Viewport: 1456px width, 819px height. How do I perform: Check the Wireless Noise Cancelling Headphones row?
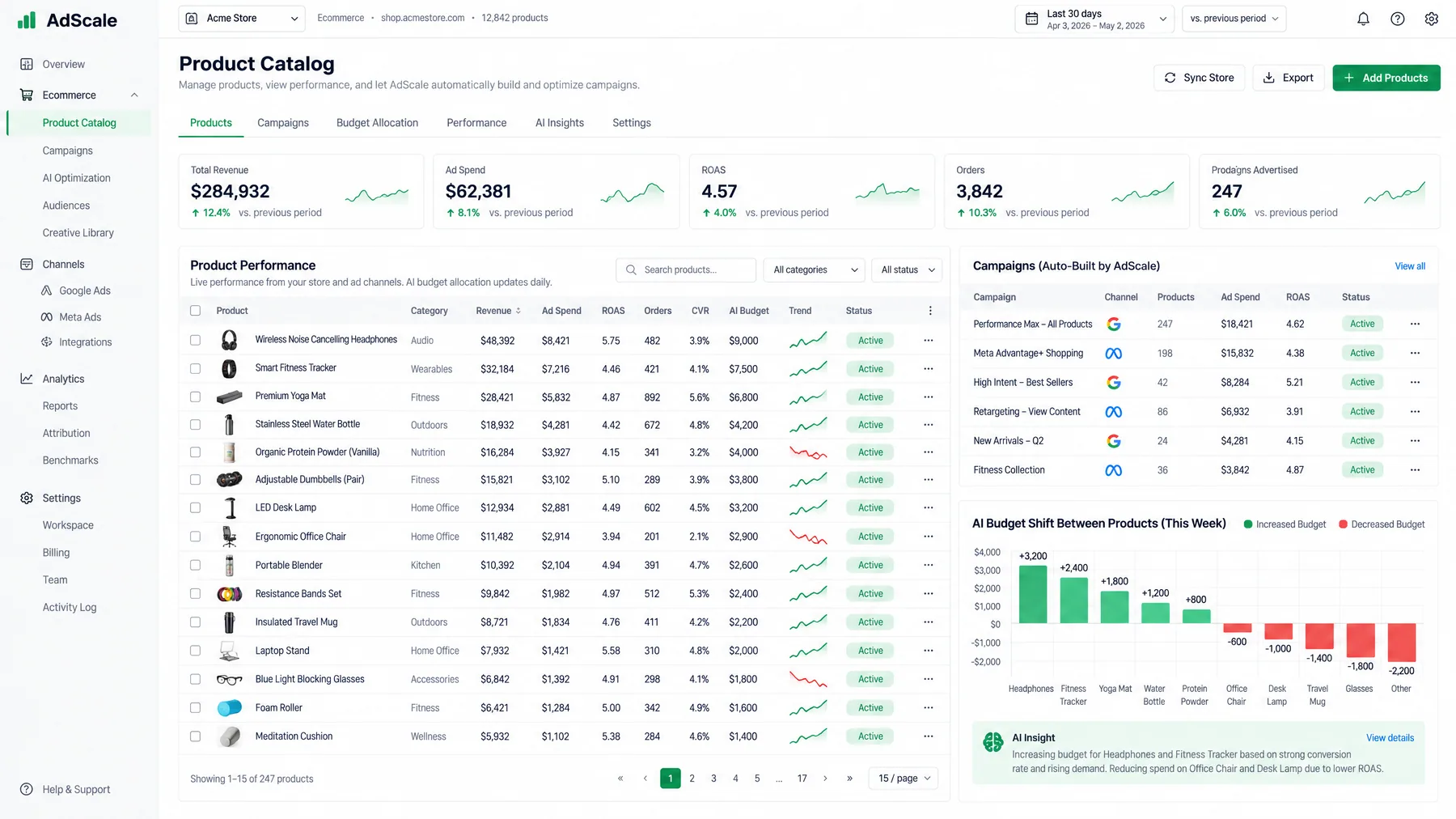195,341
